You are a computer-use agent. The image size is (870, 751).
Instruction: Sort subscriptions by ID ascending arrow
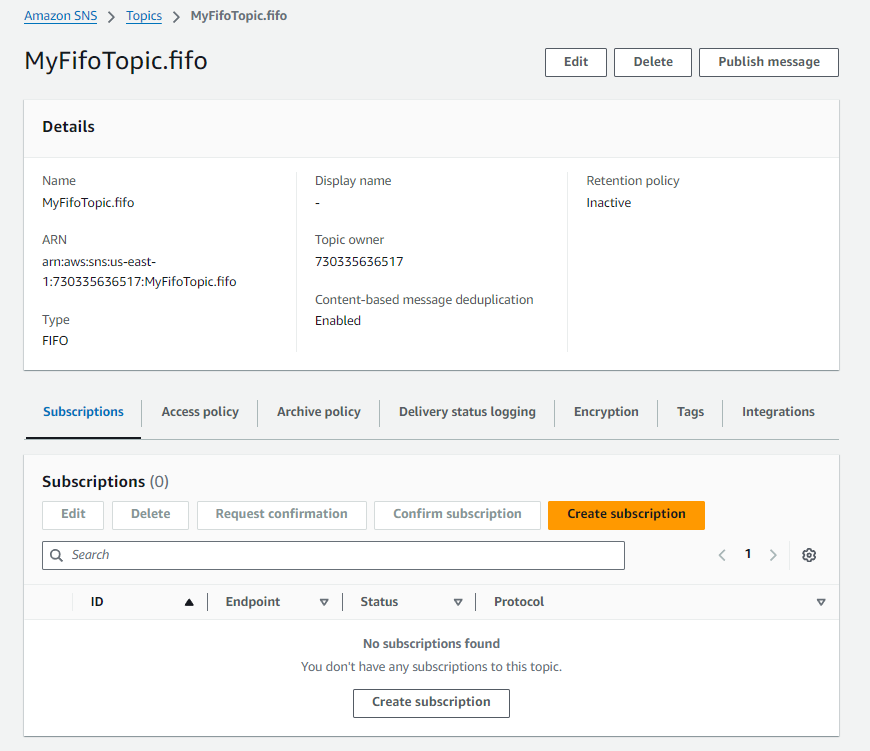coord(189,602)
